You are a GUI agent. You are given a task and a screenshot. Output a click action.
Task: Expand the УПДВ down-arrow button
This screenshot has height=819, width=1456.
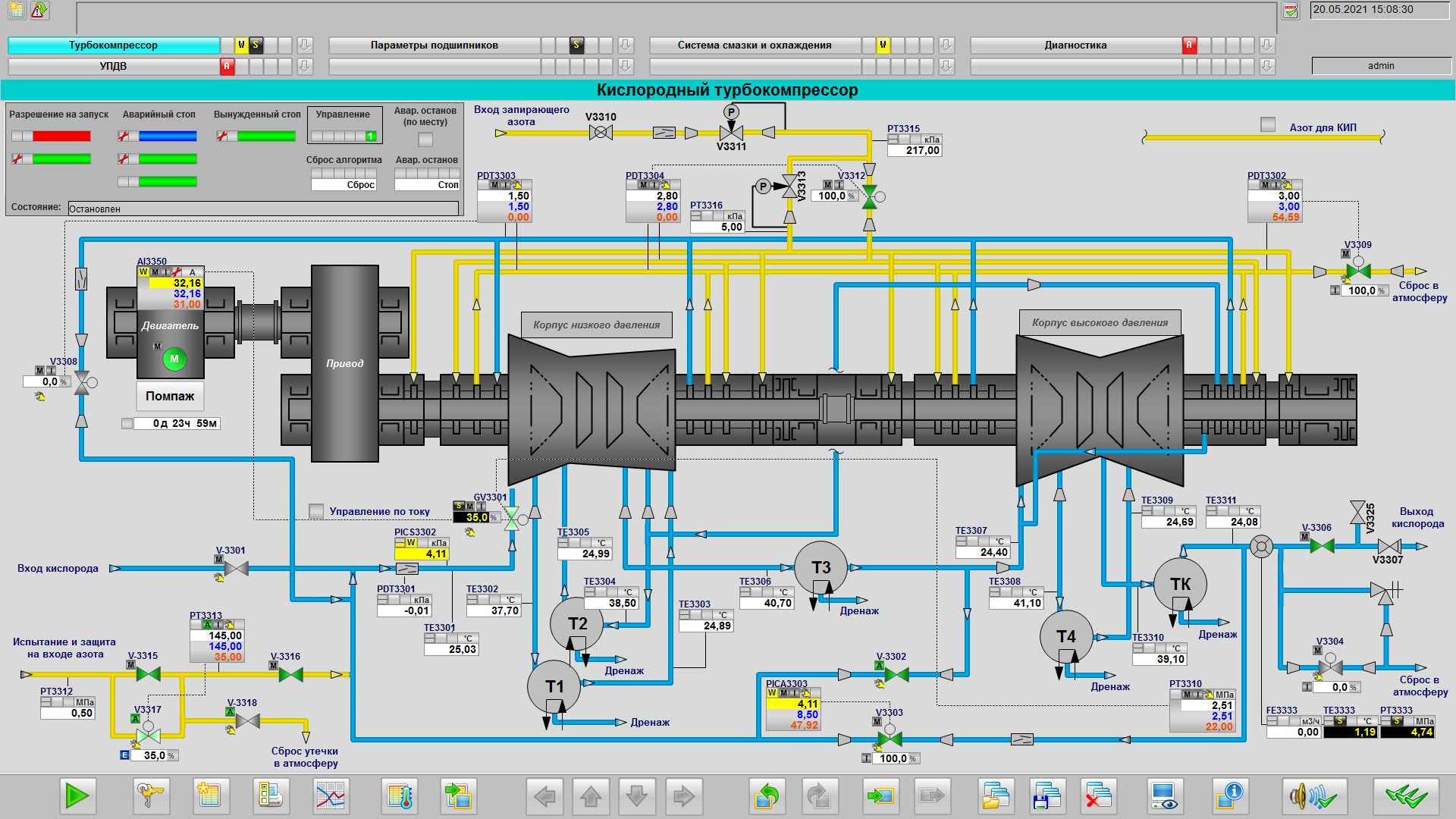305,67
